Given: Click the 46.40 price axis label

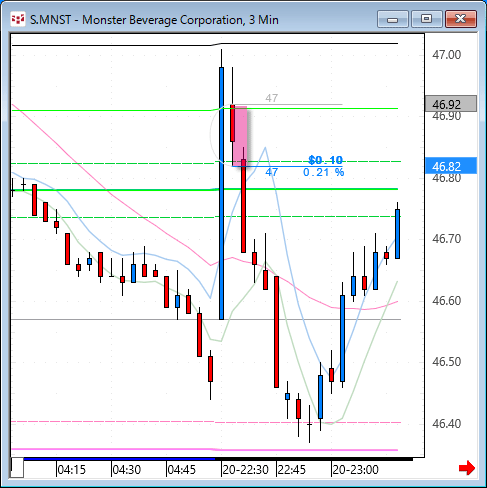Looking at the screenshot, I should (x=446, y=424).
